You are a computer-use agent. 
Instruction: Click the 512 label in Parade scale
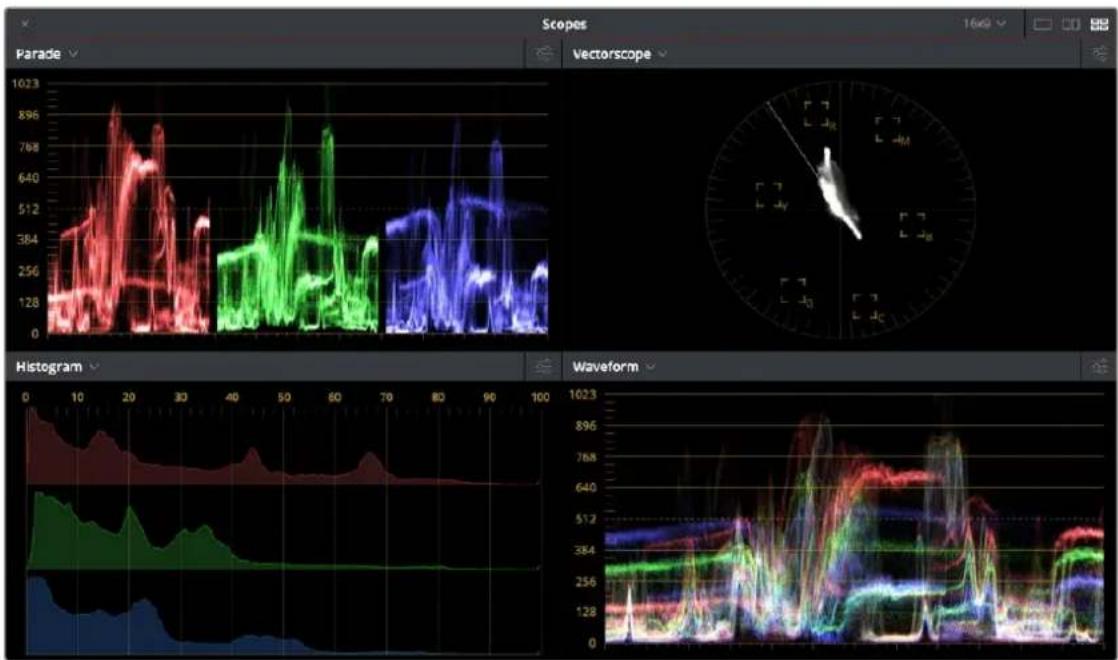(x=29, y=209)
